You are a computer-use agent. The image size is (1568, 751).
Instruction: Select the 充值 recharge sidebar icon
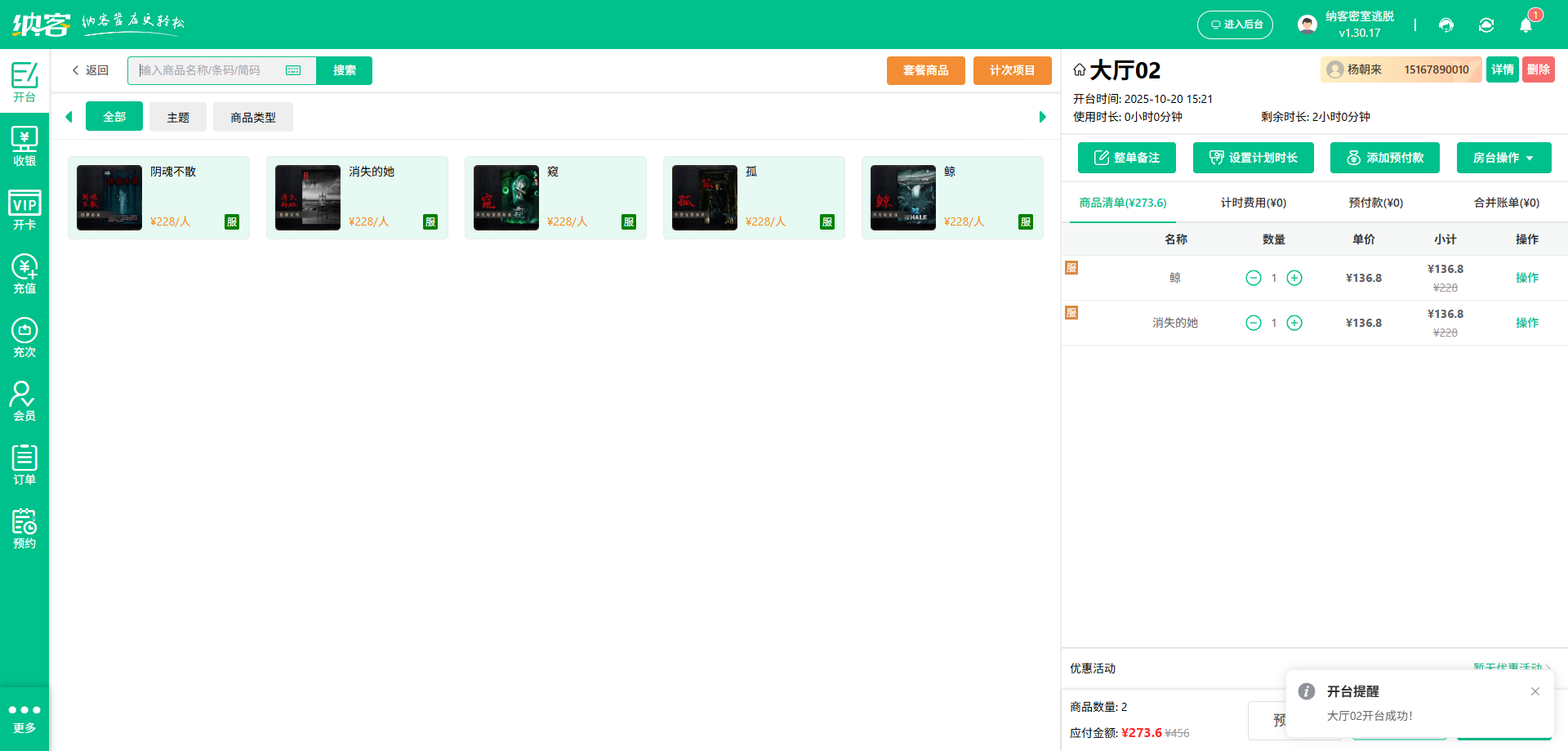pos(24,274)
